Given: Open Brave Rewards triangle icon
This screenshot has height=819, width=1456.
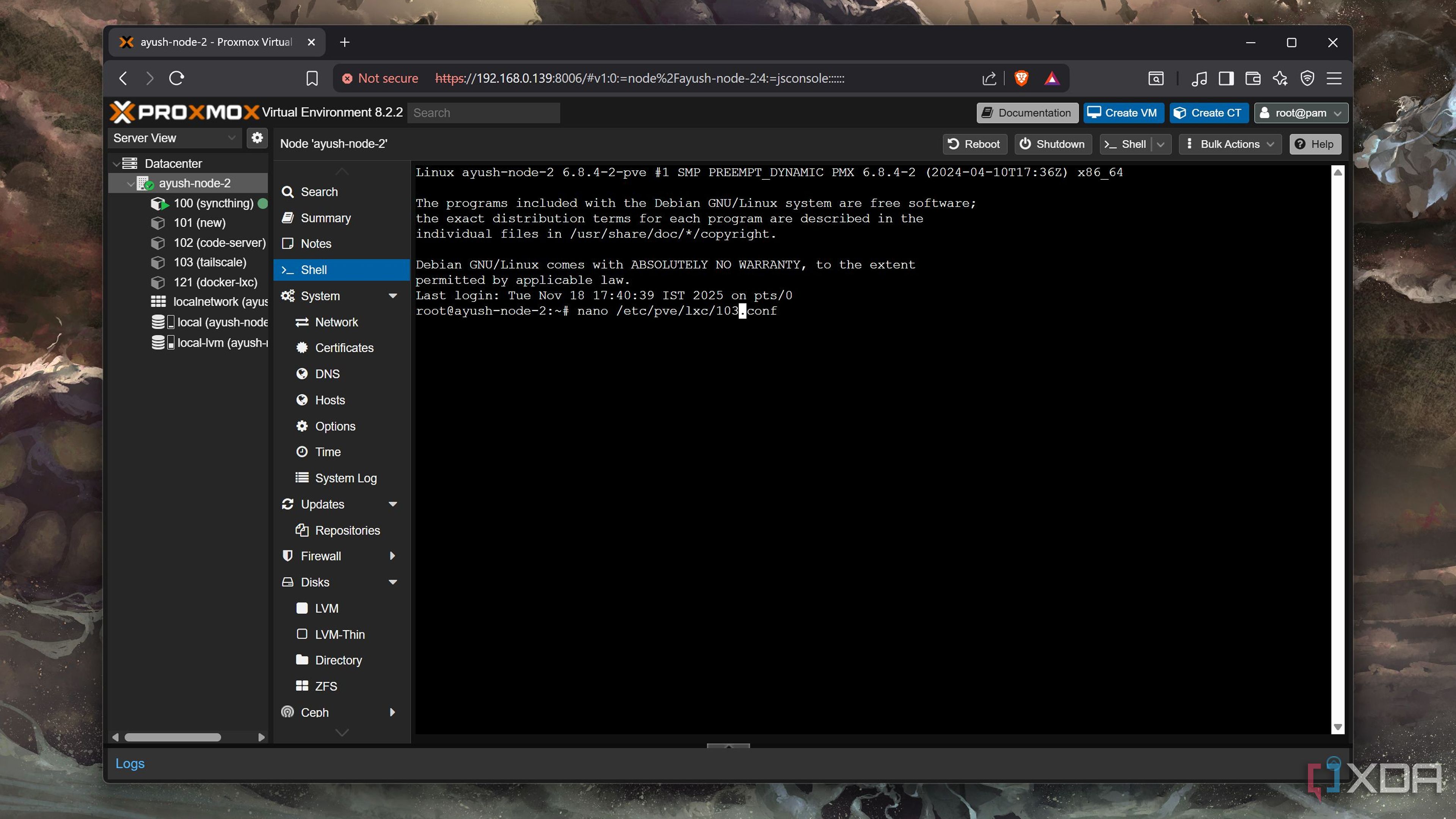Looking at the screenshot, I should 1052,78.
